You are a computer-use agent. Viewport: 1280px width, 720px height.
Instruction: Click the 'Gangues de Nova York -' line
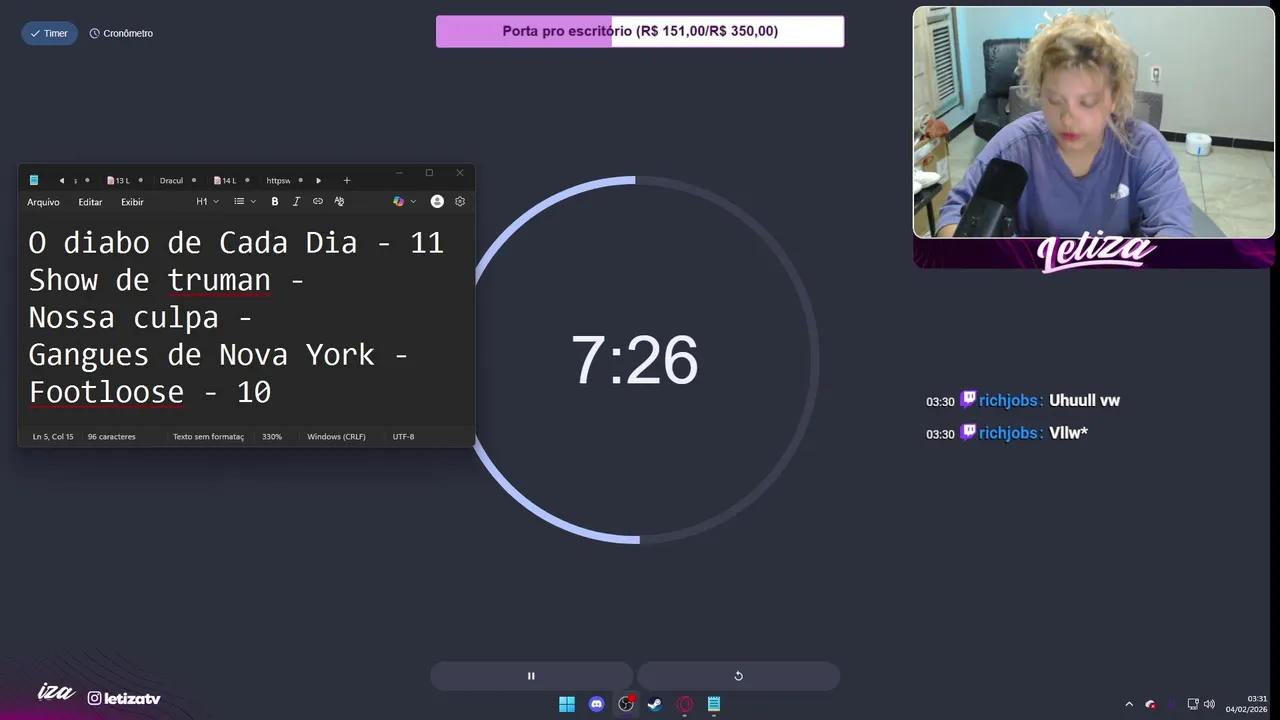coord(218,355)
